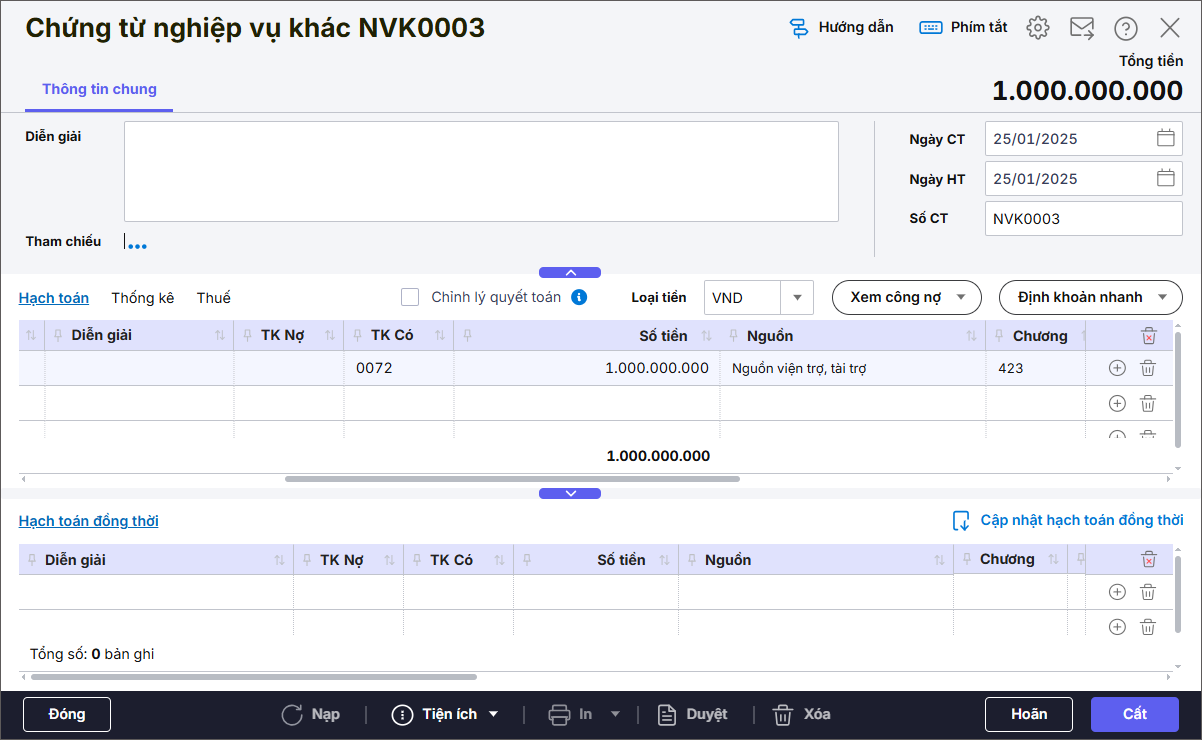1202x740 pixels.
Task: Delete the row with account 0072
Action: [x=1148, y=368]
